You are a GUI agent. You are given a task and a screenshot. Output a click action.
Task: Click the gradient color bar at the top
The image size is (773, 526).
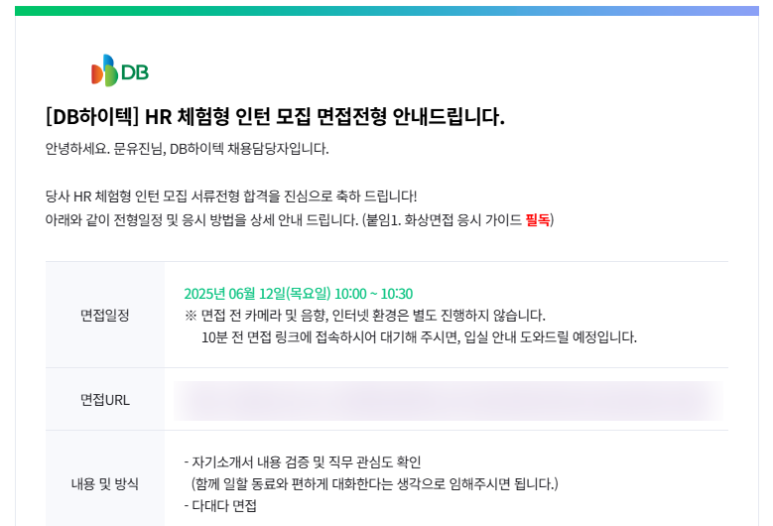coord(387,11)
